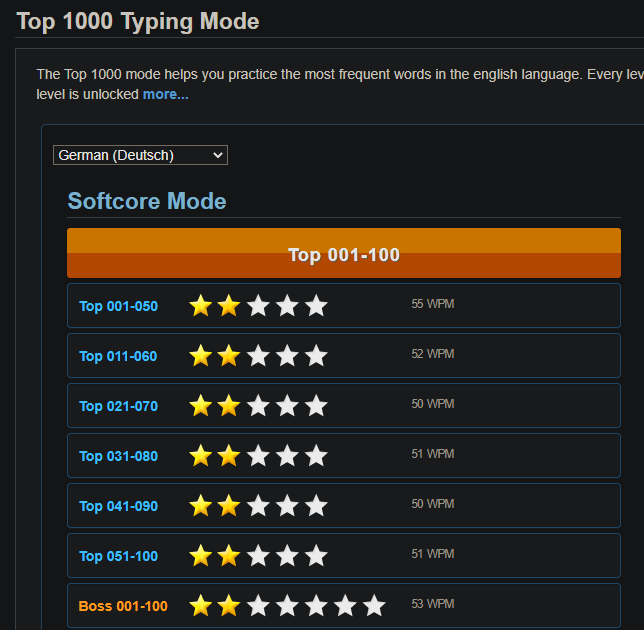
Task: Click first gold star in Top 051-100 row
Action: point(201,556)
